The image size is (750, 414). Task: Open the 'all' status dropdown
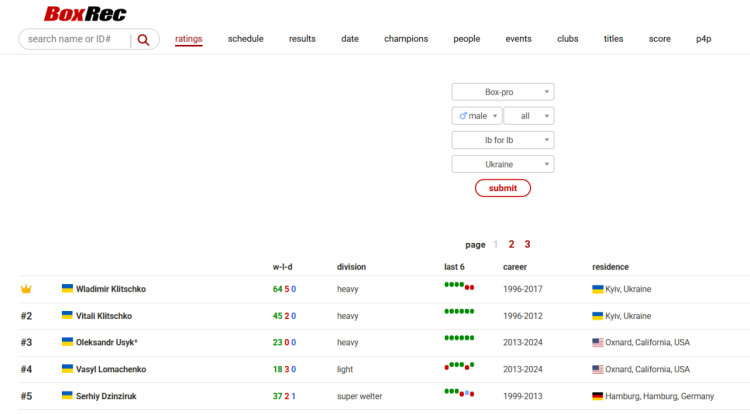pyautogui.click(x=528, y=116)
